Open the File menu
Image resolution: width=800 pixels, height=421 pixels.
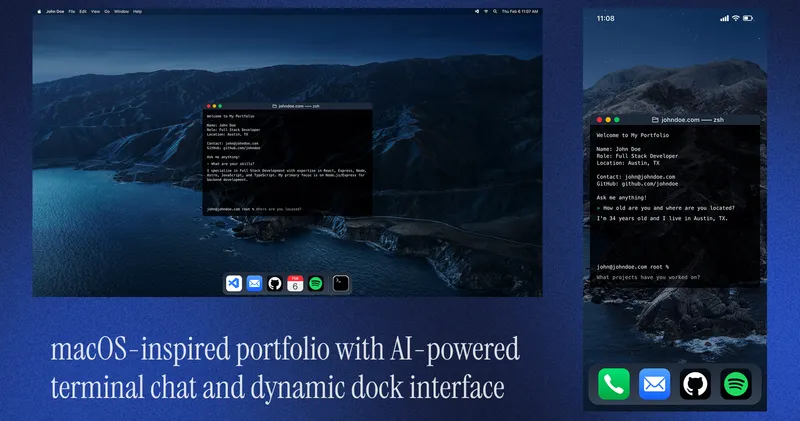[72, 11]
